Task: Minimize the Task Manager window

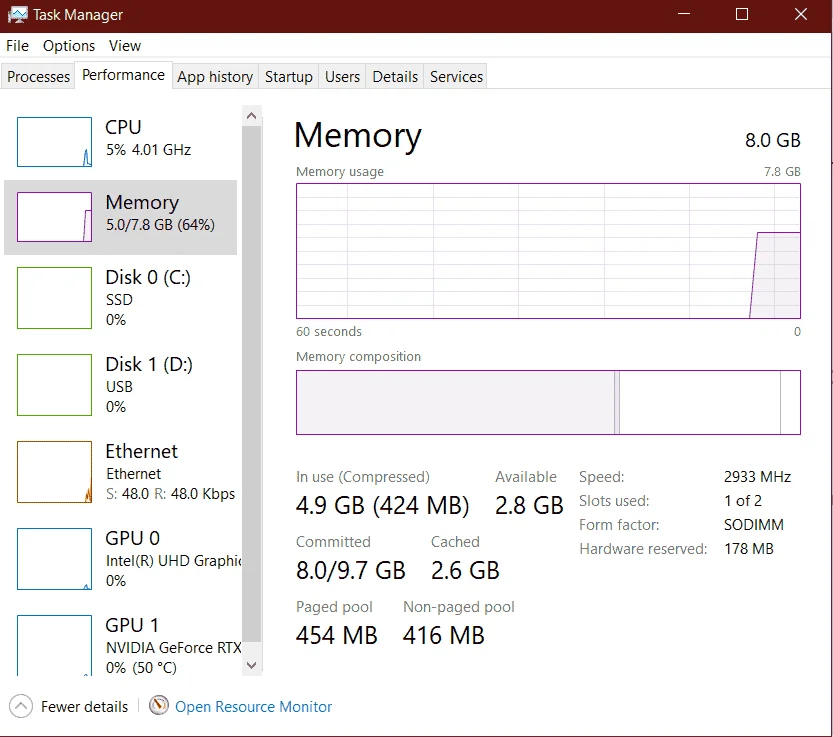Action: 684,14
